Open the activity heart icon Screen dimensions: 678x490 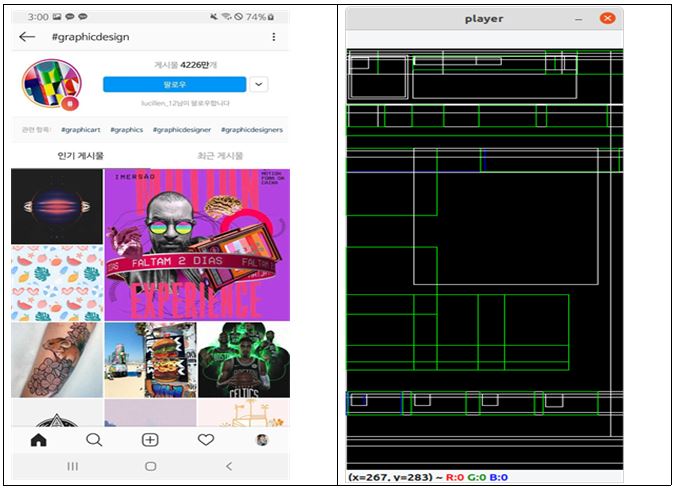206,439
